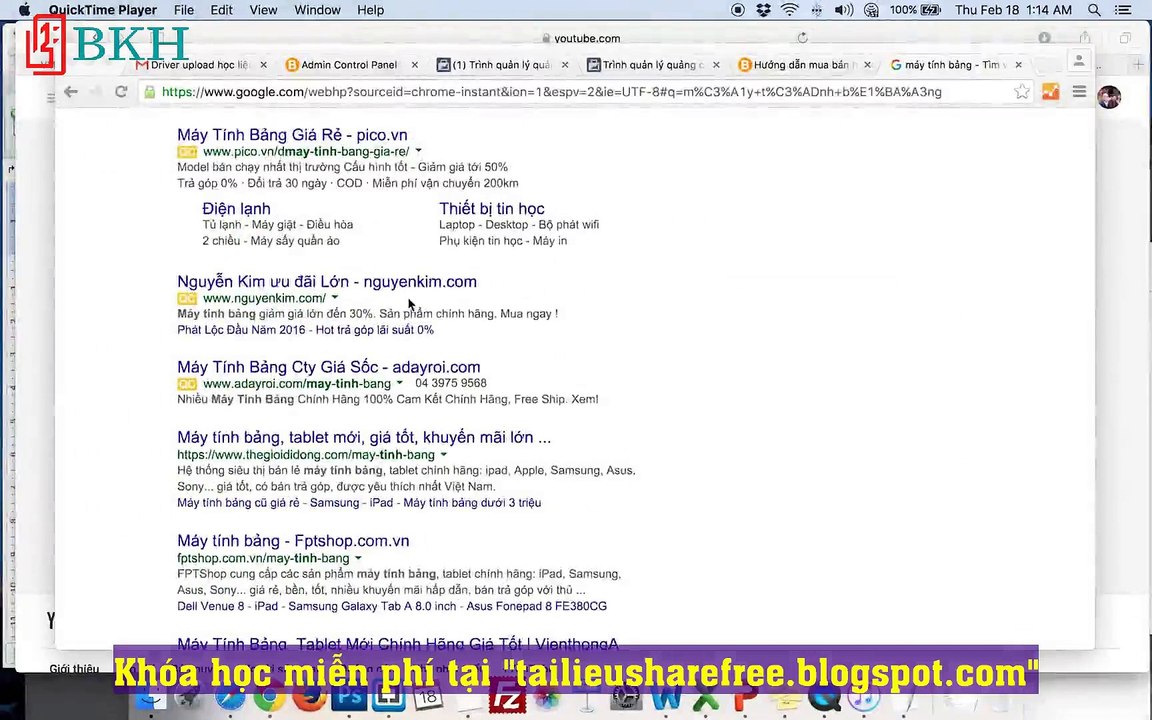The width and height of the screenshot is (1152, 720).
Task: Bookmark this page with the star
Action: (1021, 92)
